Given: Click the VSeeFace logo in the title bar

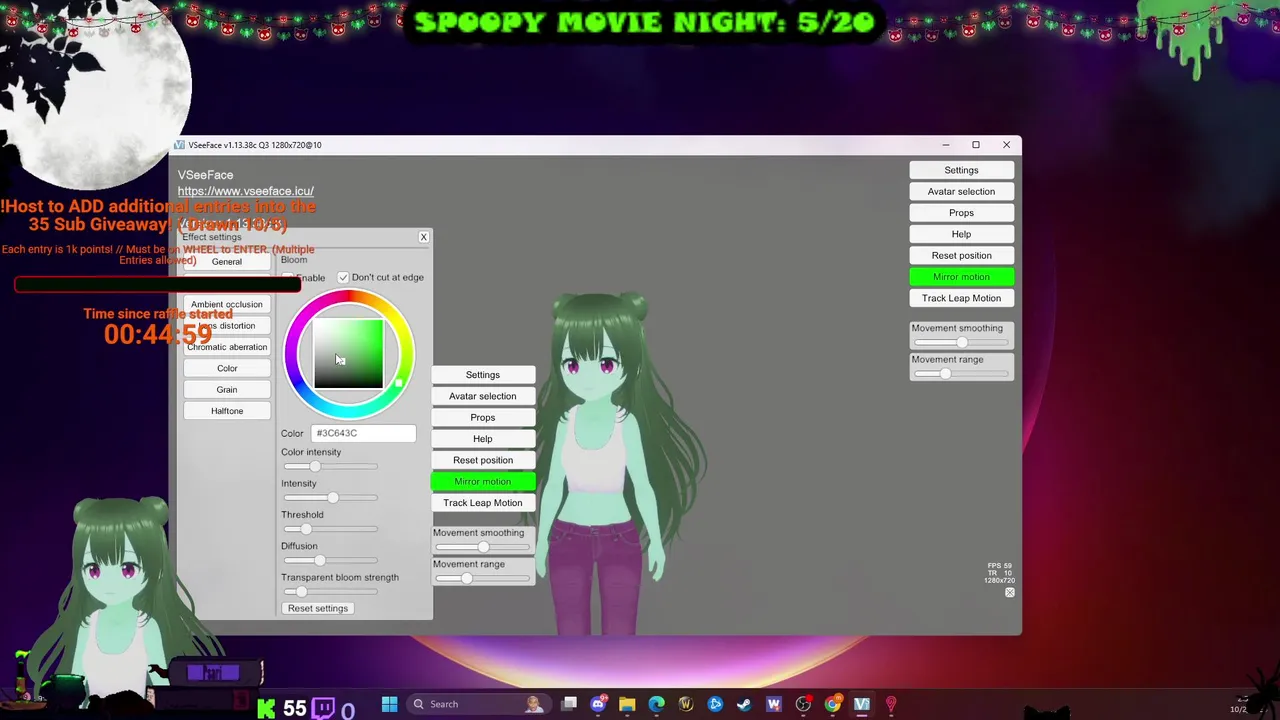Looking at the screenshot, I should click(x=180, y=145).
